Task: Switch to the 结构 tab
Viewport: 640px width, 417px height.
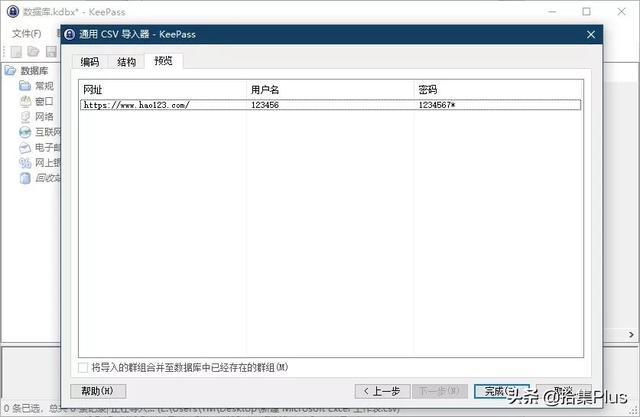Action: coord(126,62)
